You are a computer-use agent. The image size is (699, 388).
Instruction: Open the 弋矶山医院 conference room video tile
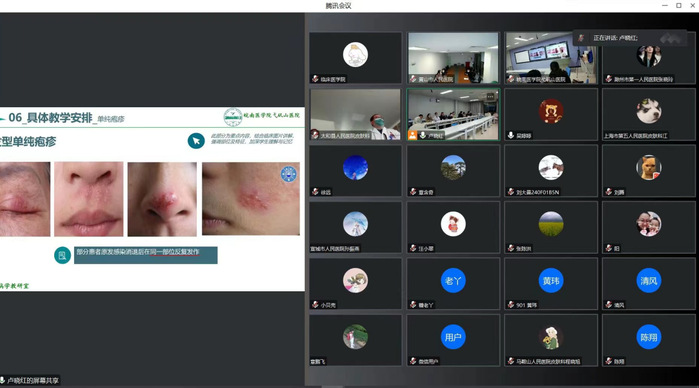click(x=551, y=58)
